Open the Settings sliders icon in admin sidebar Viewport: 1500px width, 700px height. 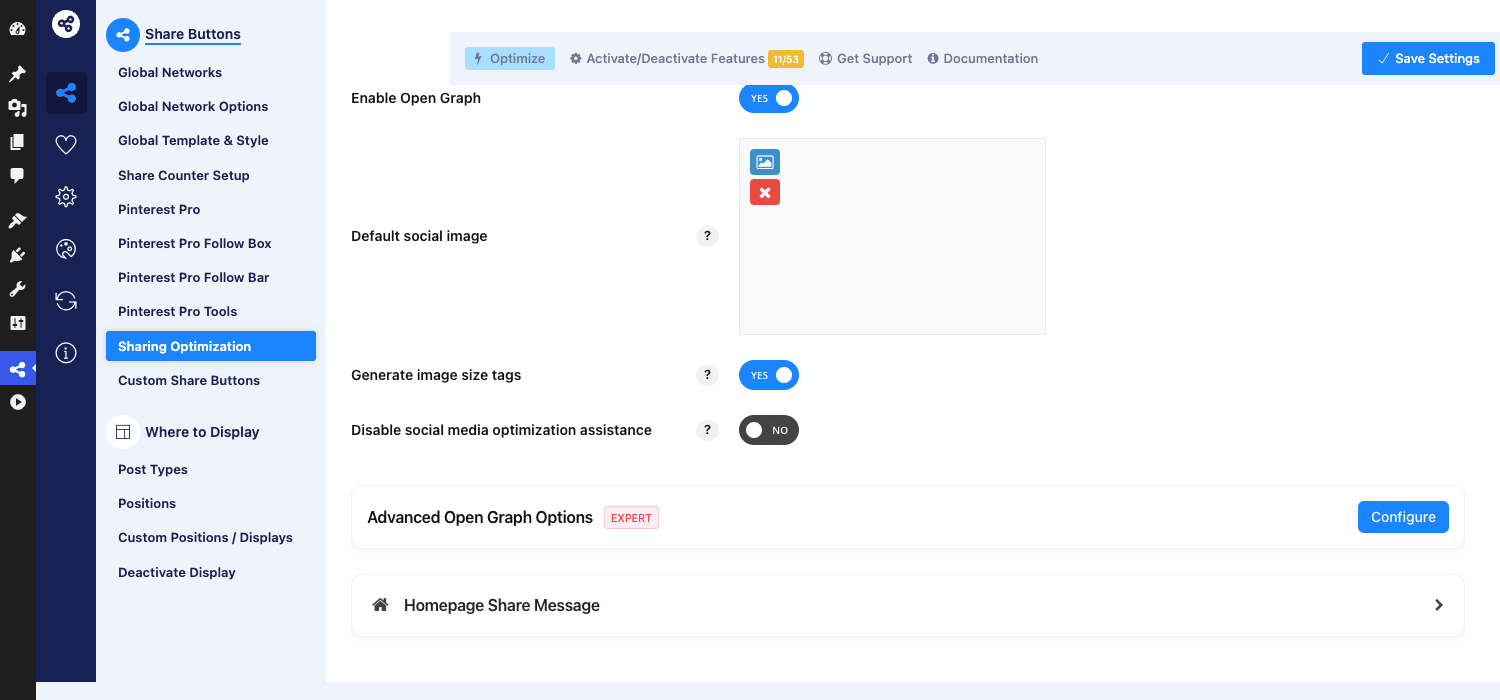click(x=17, y=323)
